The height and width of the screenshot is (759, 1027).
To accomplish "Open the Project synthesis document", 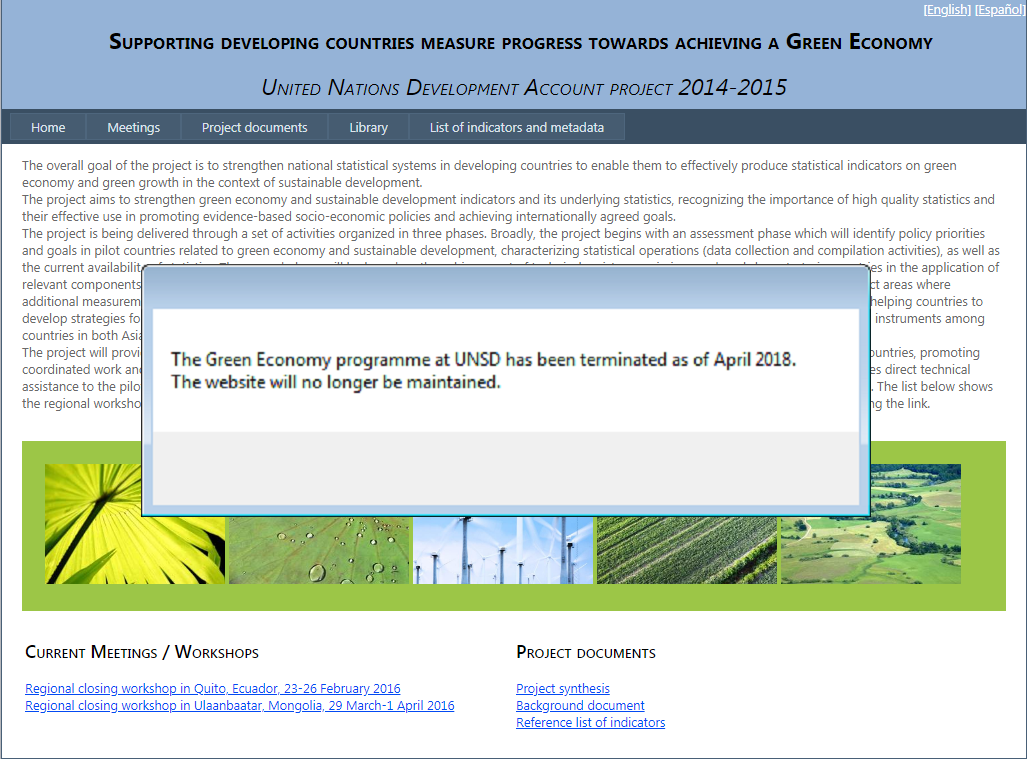I will click(x=563, y=688).
